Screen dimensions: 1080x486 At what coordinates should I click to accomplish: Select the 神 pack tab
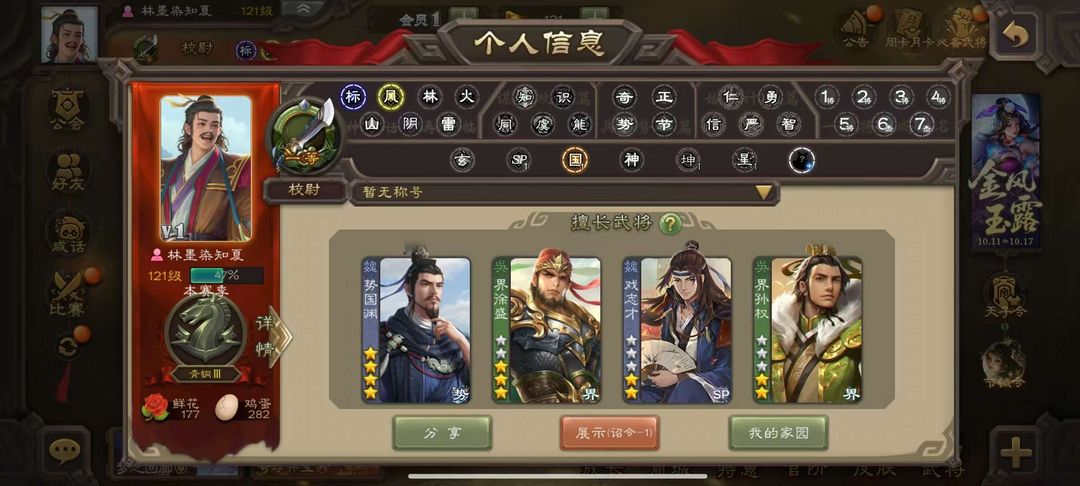click(x=631, y=160)
